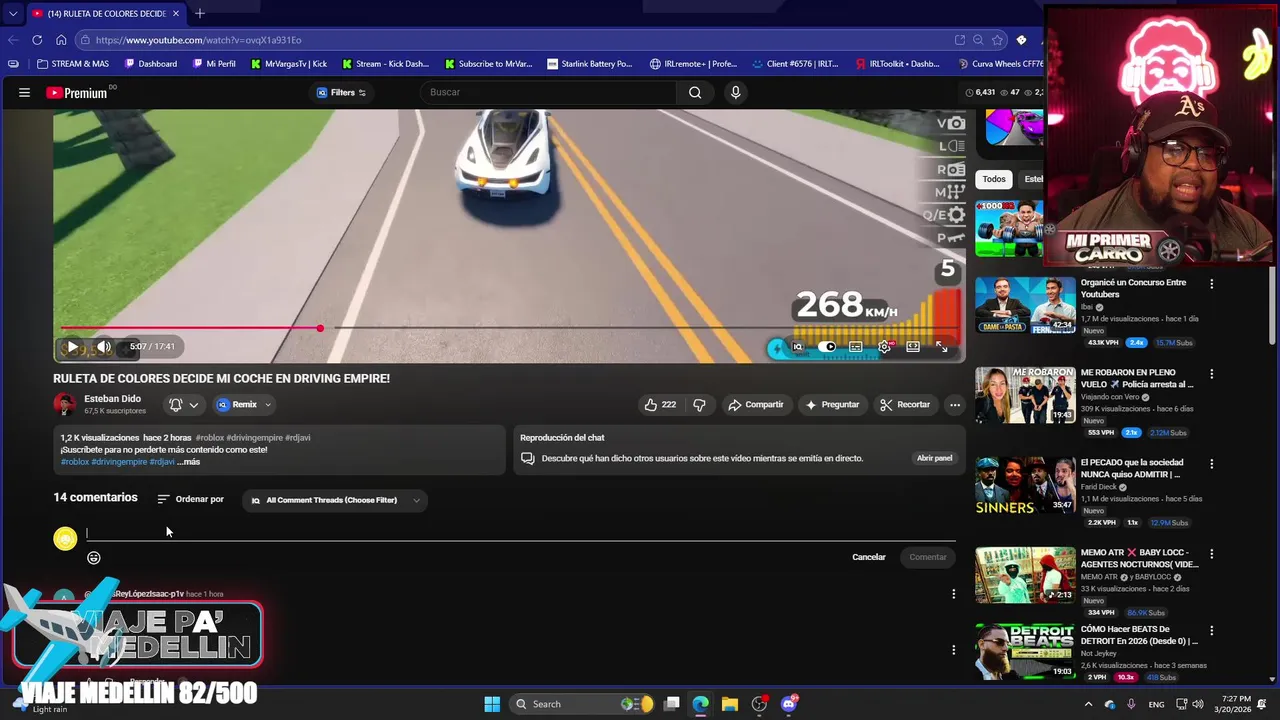Open Esteban Dido channel avatar
Viewport: 1280px width, 720px height.
[x=65, y=405]
